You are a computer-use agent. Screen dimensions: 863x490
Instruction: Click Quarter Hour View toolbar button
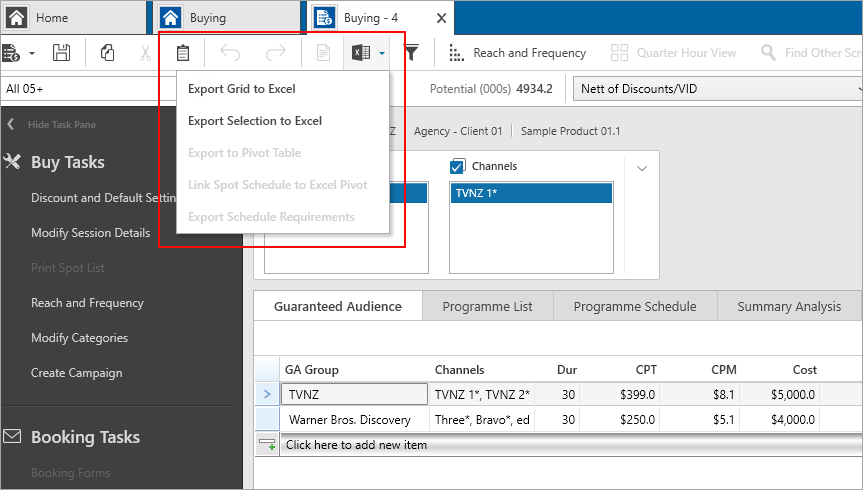pos(673,53)
